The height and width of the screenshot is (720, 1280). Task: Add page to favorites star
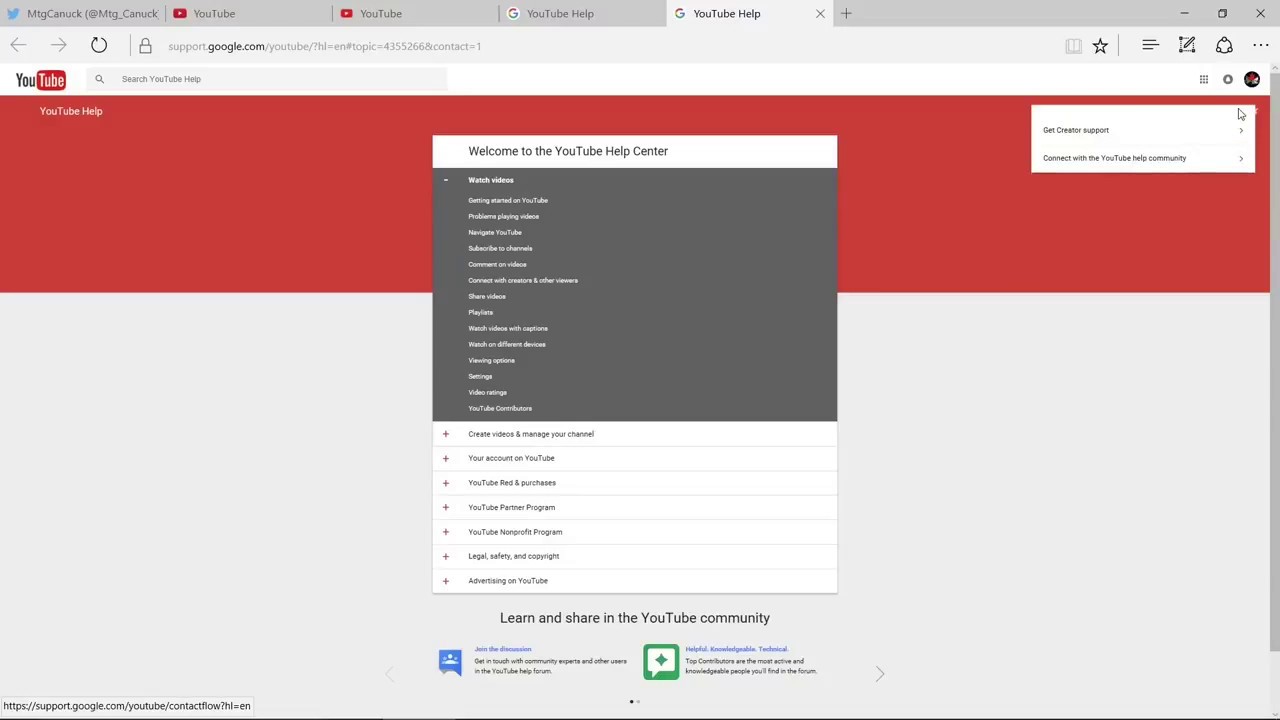click(x=1100, y=46)
